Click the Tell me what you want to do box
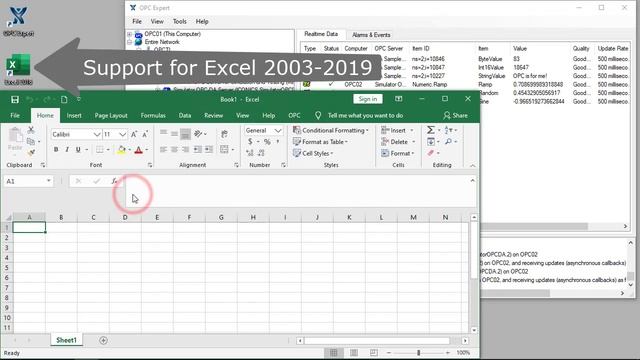Image resolution: width=640 pixels, height=360 pixels. pyautogui.click(x=365, y=116)
